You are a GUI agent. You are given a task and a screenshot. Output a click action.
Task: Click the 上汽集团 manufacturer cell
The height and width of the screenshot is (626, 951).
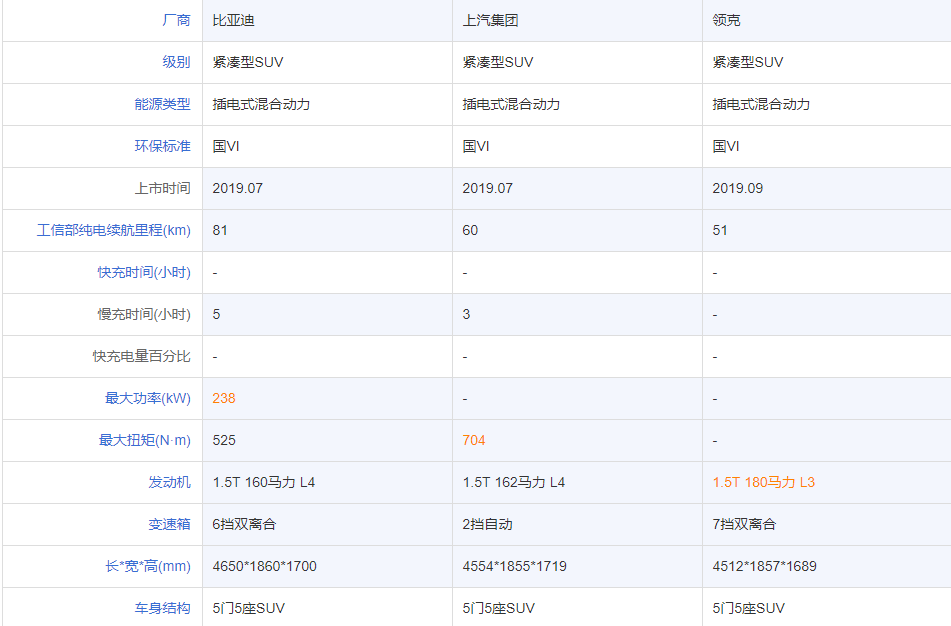pyautogui.click(x=577, y=21)
